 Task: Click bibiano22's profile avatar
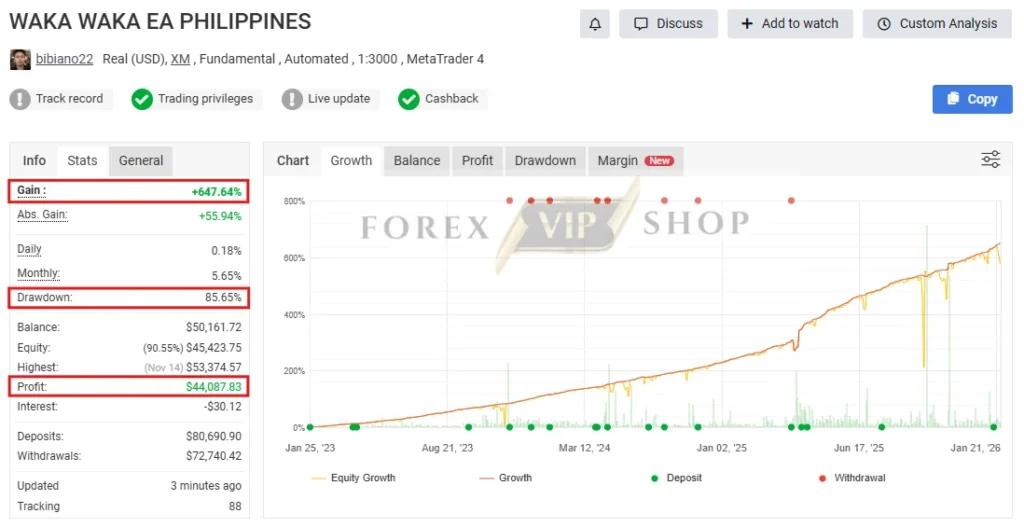20,59
